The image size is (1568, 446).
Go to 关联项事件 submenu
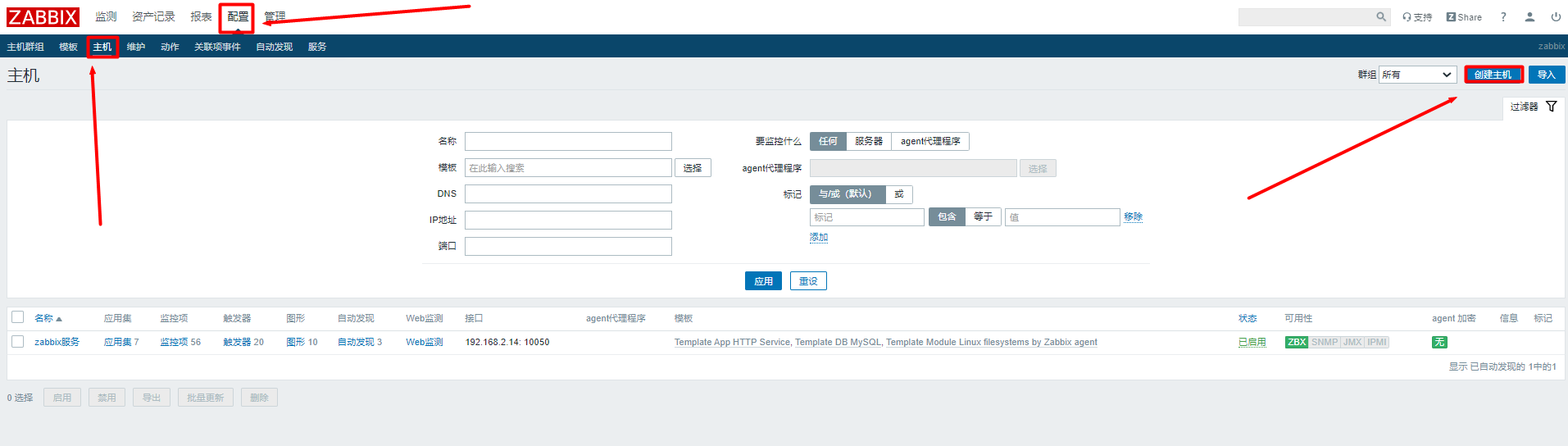[x=217, y=47]
